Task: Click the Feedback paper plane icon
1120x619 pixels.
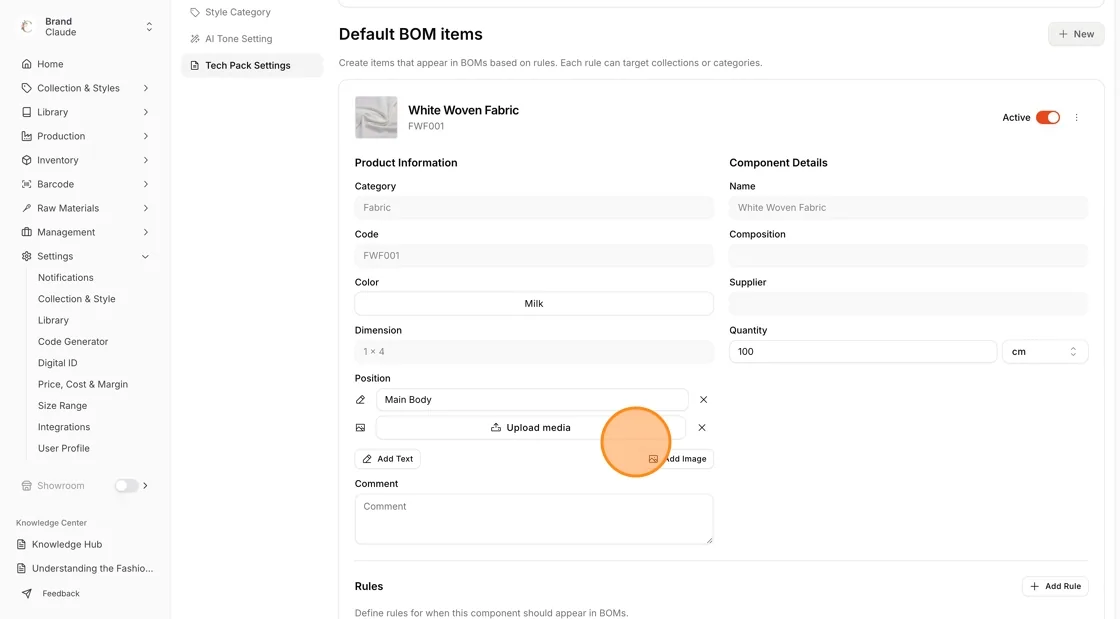Action: pos(26,593)
